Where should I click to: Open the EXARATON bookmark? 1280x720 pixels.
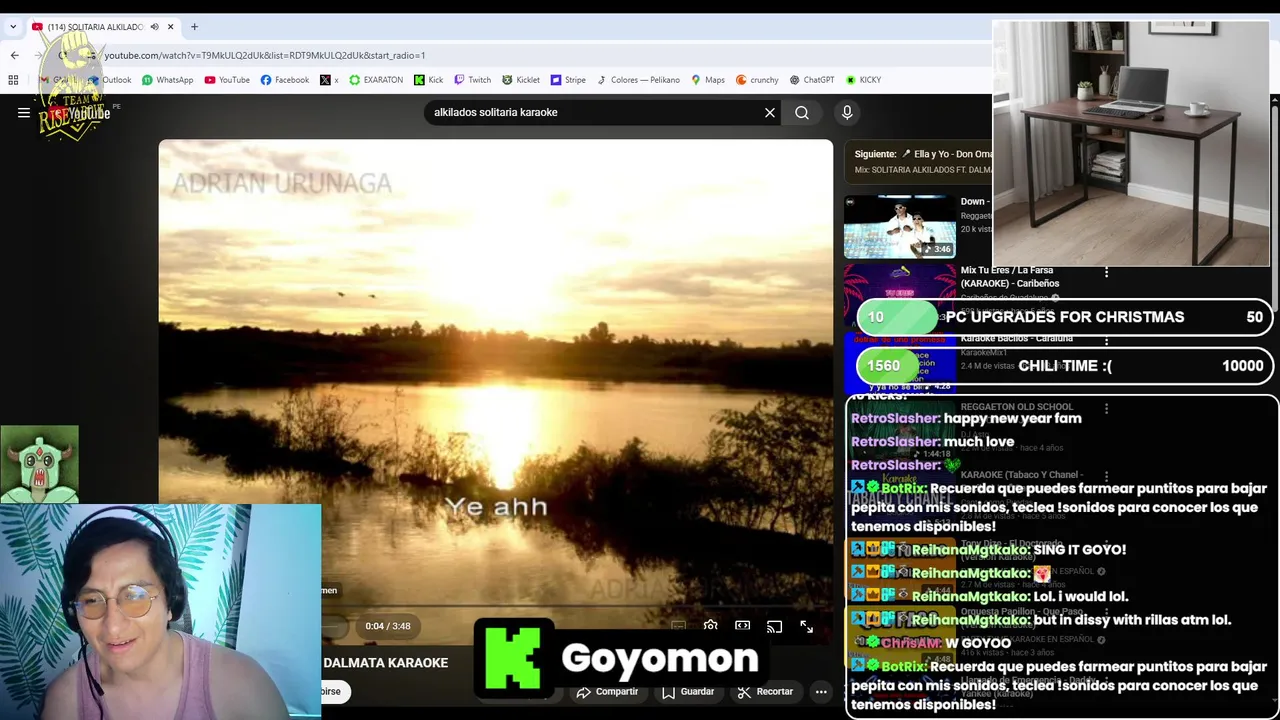point(376,80)
